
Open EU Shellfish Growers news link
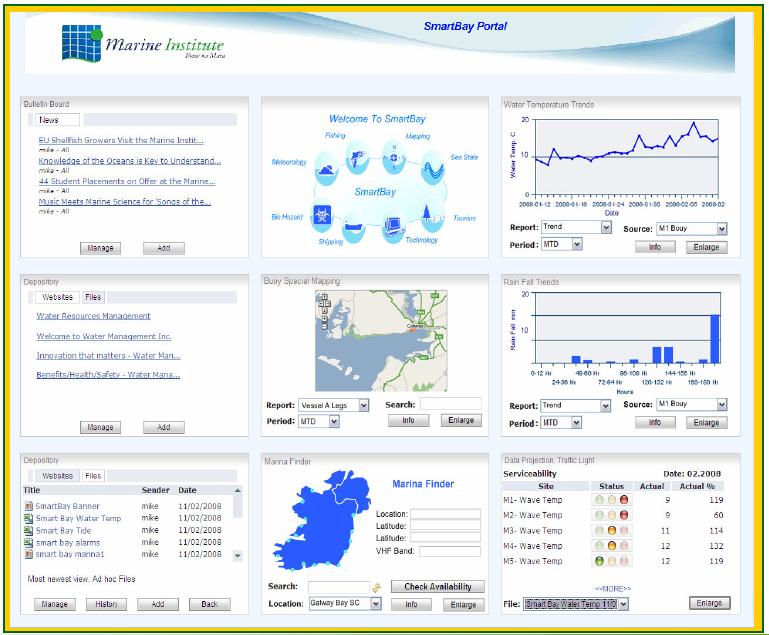pos(121,140)
